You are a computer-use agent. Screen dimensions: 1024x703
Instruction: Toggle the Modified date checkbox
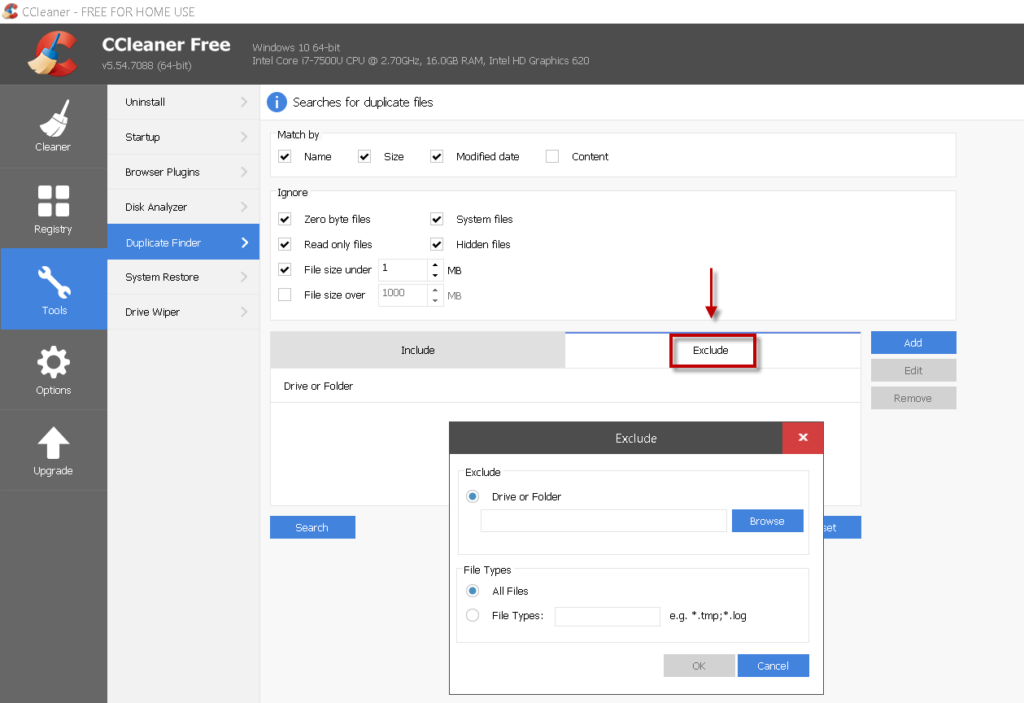[x=437, y=157]
